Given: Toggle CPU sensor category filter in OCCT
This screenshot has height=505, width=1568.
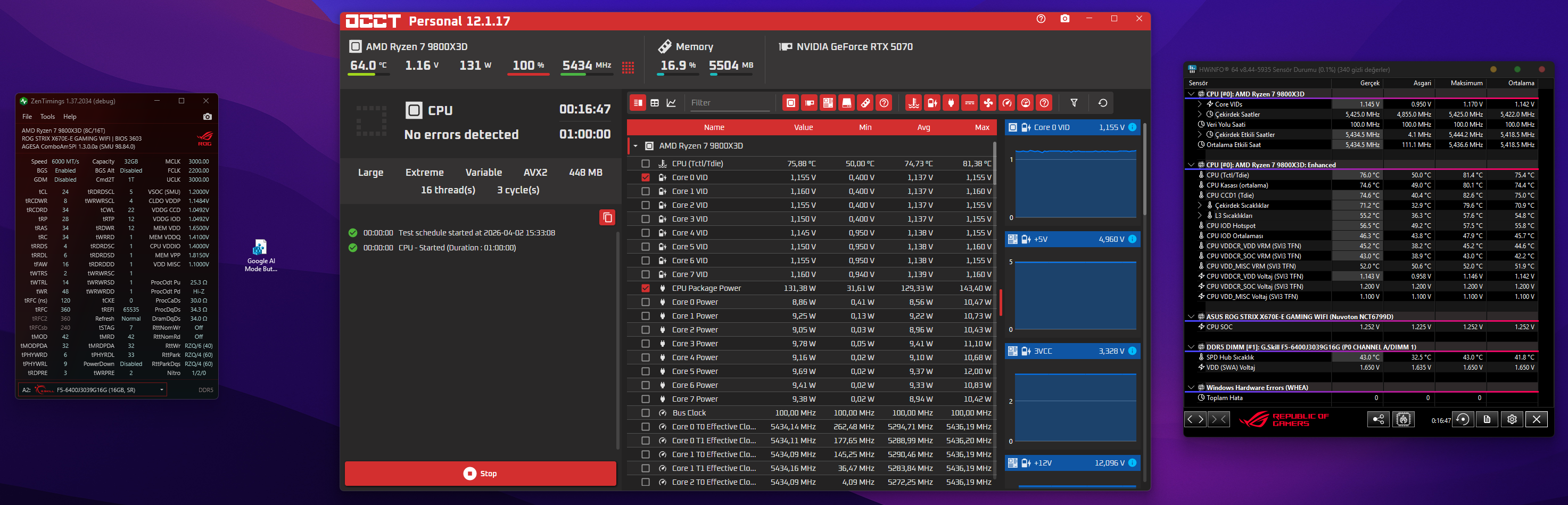Looking at the screenshot, I should (791, 103).
